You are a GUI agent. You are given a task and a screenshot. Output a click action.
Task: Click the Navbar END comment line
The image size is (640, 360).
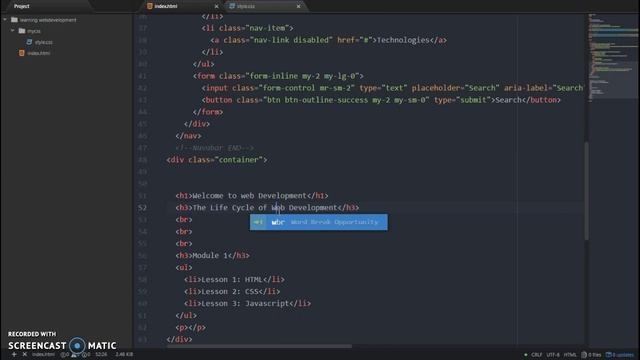[x=215, y=148]
